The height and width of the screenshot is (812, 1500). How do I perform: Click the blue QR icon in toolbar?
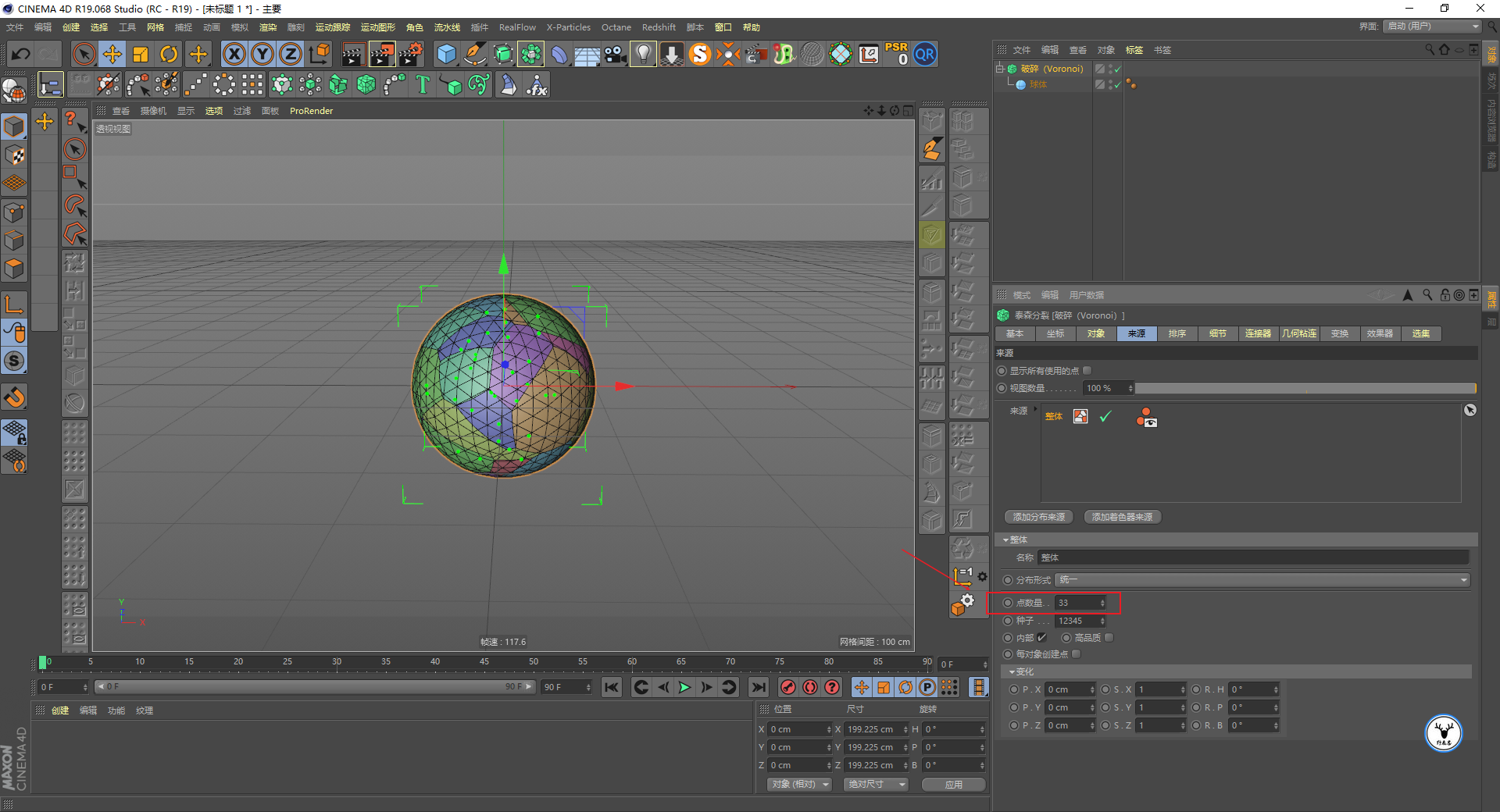925,54
